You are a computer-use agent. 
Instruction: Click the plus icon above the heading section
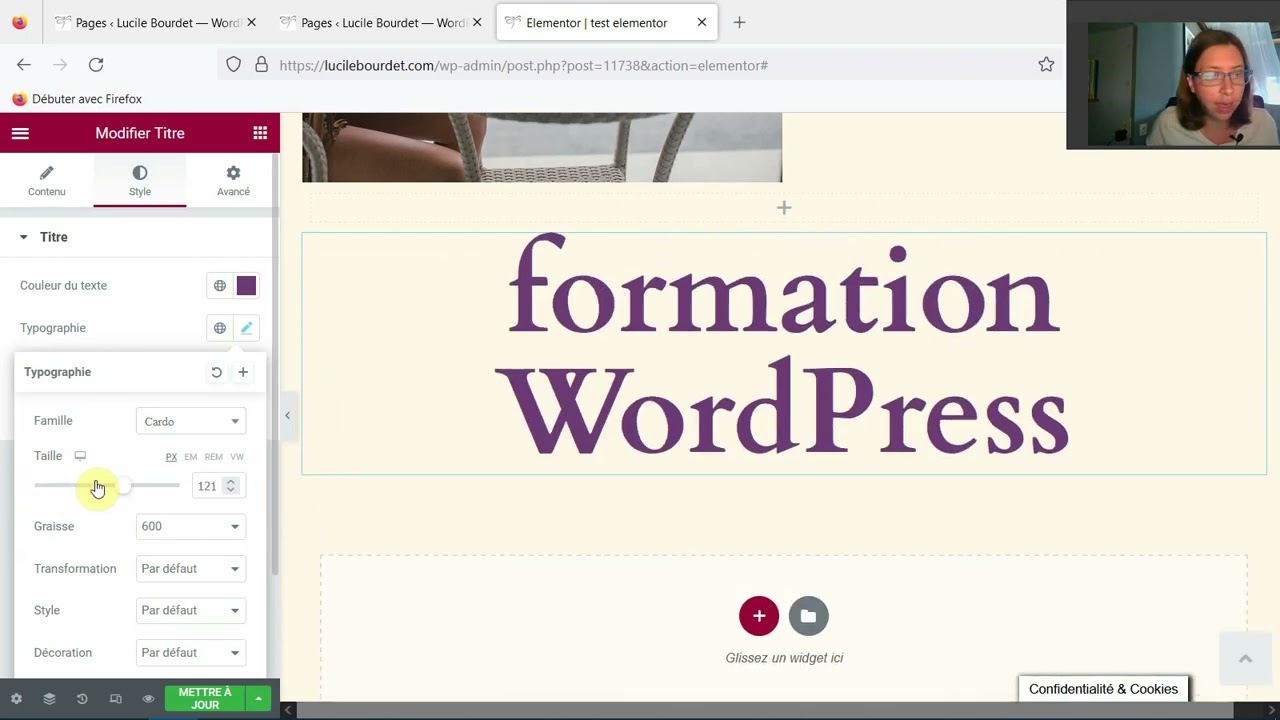[x=784, y=208]
